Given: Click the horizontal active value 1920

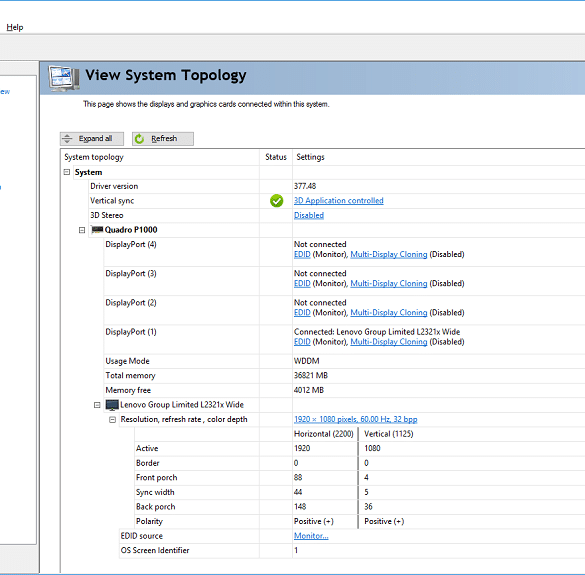Looking at the screenshot, I should [302, 449].
